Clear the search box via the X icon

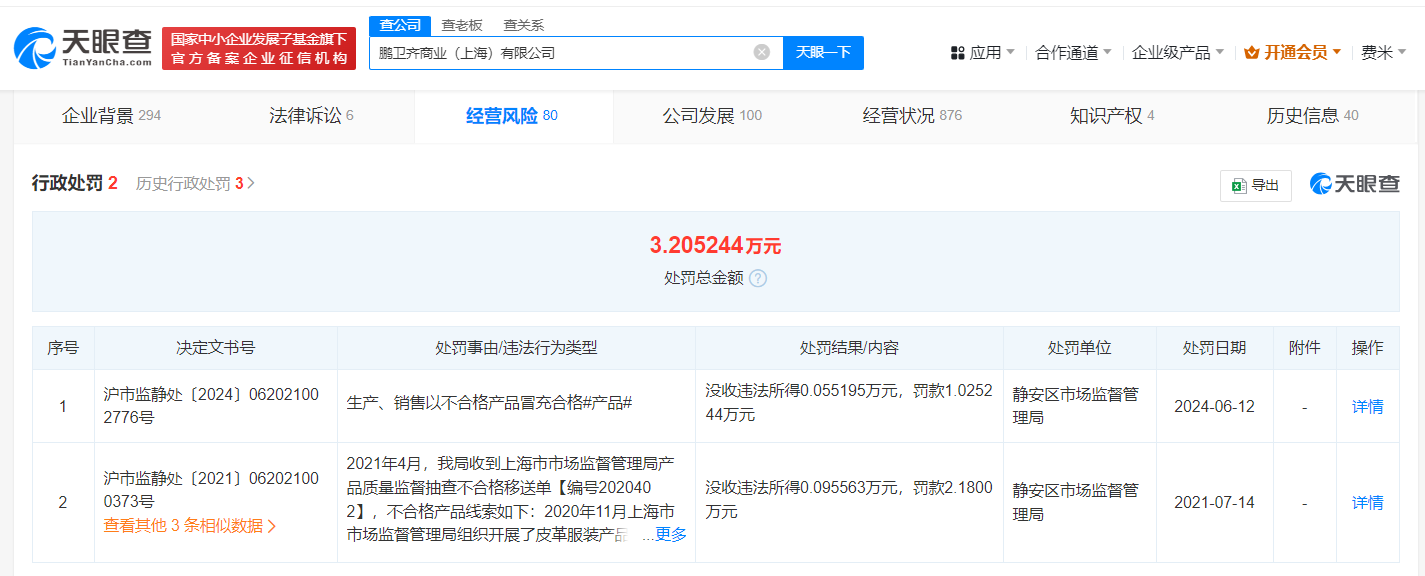[763, 52]
